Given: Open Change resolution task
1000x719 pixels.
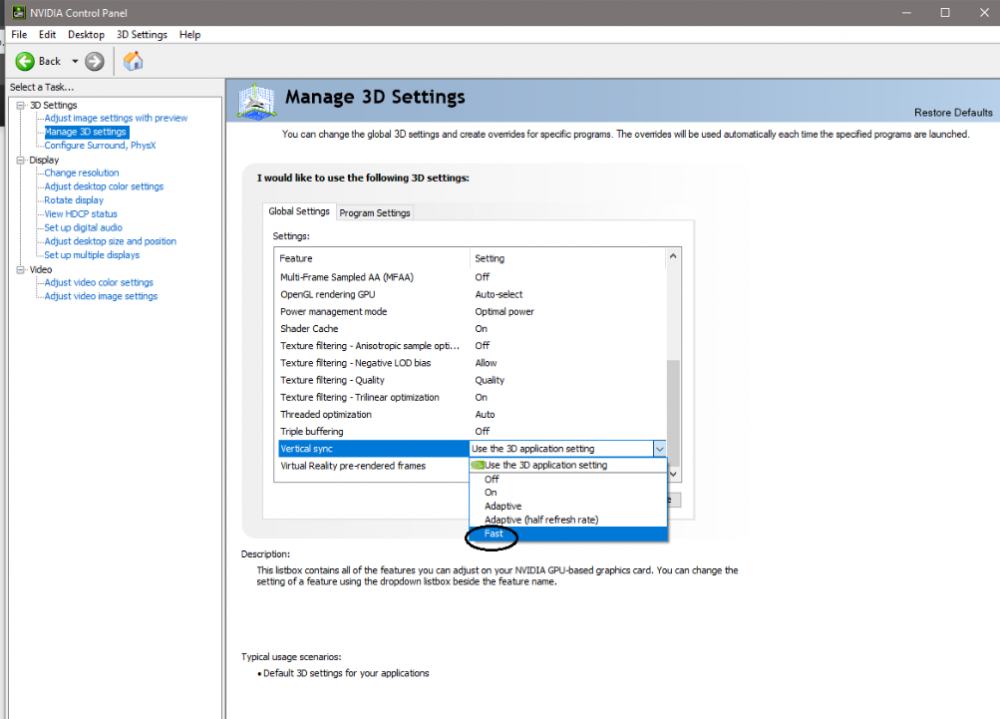Looking at the screenshot, I should pos(82,173).
